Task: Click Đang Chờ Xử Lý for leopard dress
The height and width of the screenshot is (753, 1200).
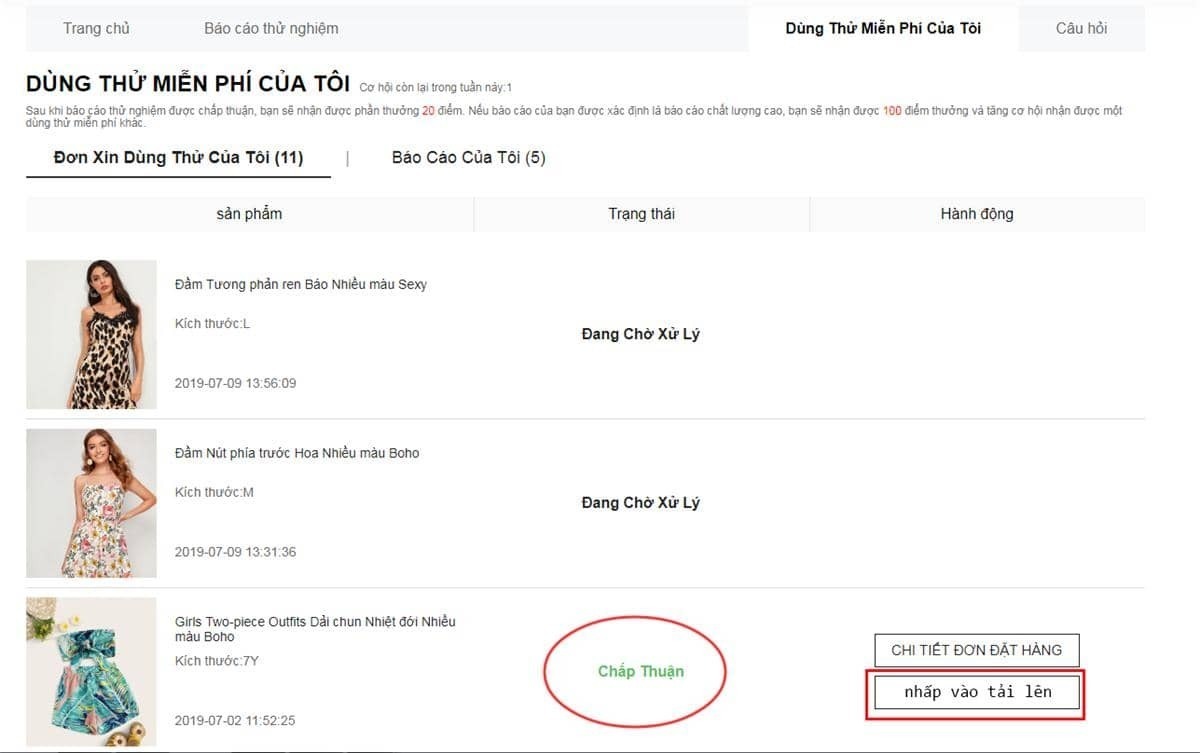Action: tap(640, 334)
